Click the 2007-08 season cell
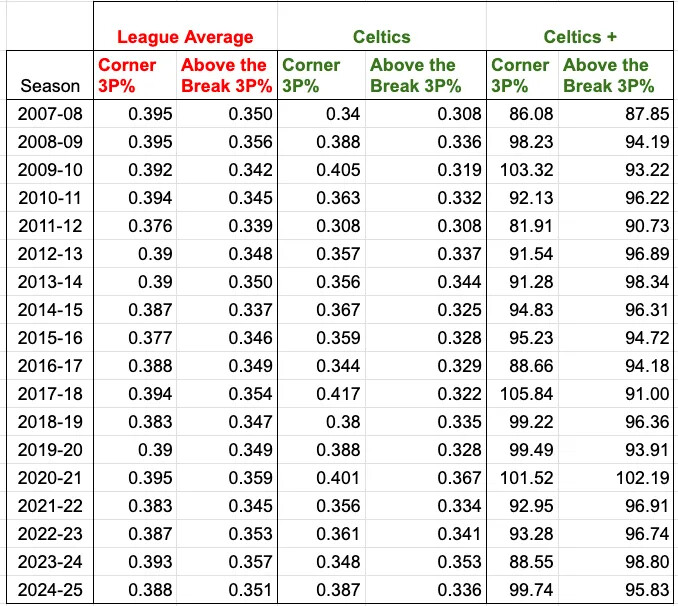 [50, 114]
